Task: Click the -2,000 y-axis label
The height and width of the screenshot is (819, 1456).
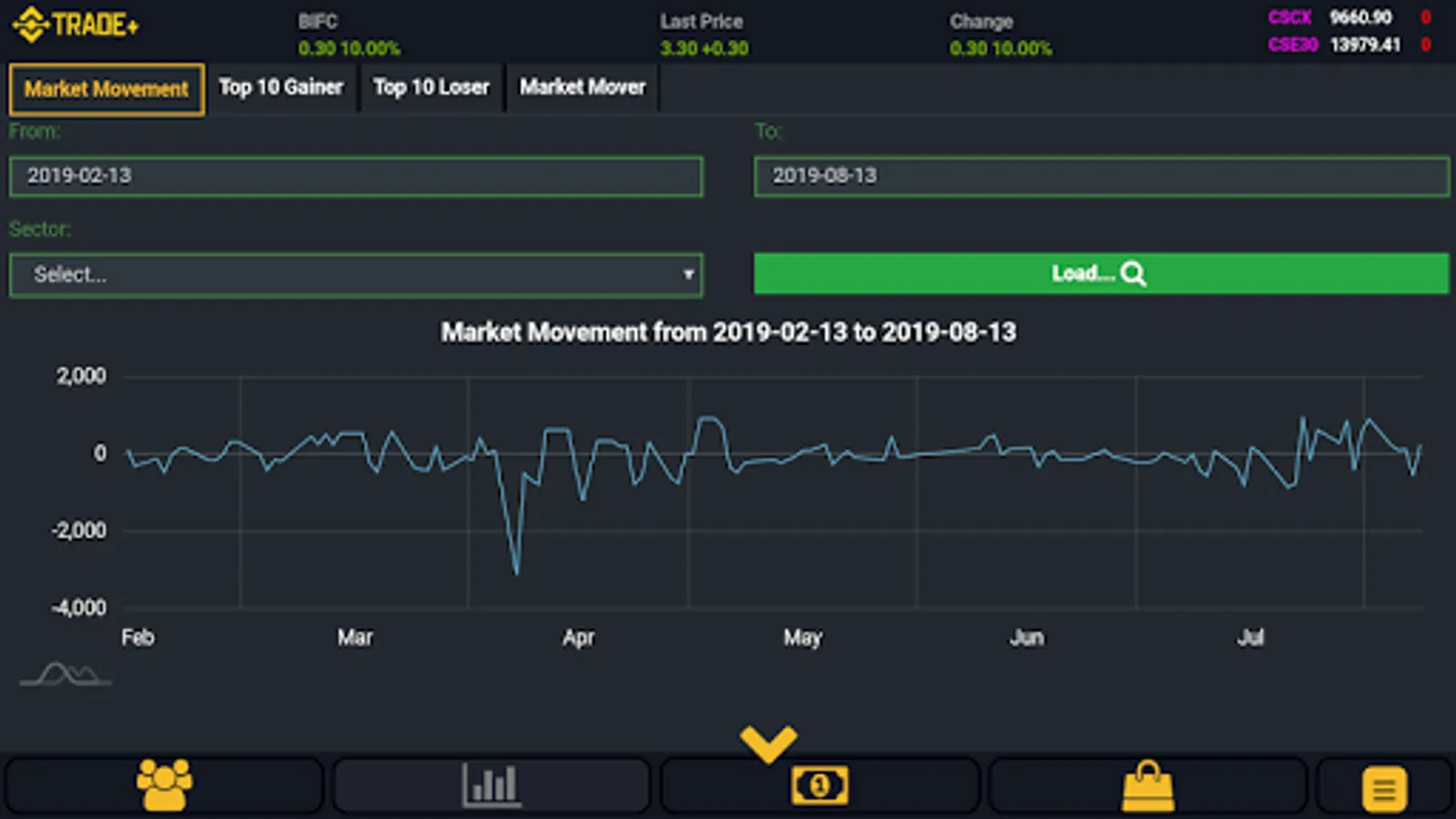Action: point(78,530)
